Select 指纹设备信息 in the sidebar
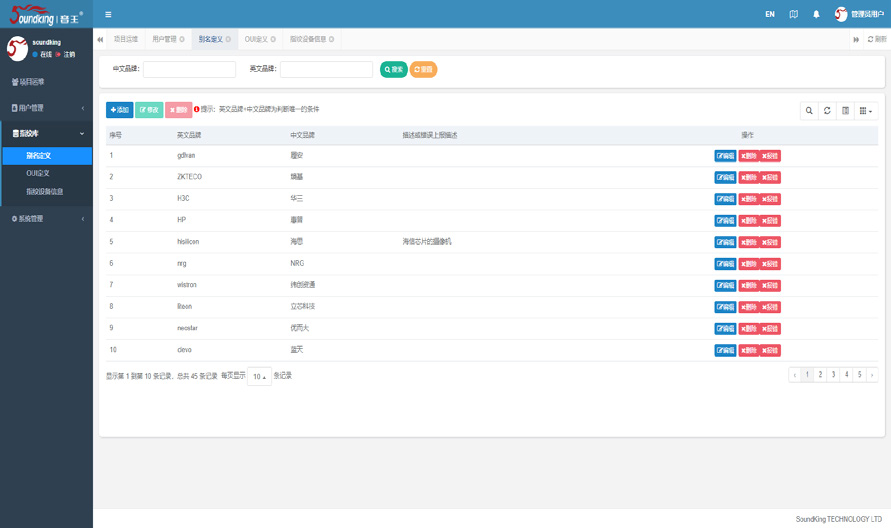This screenshot has height=528, width=891. pyautogui.click(x=47, y=192)
